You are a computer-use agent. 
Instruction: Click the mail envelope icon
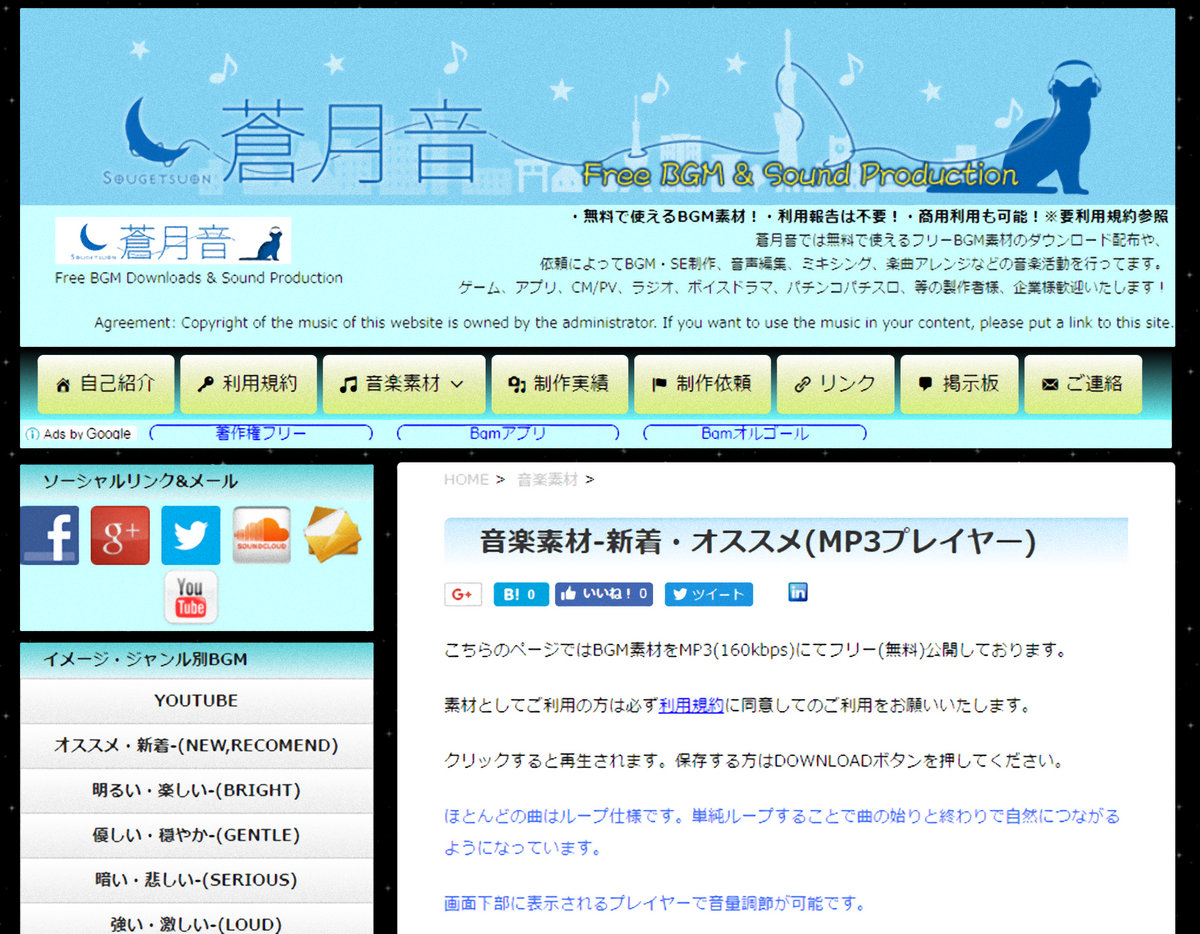coord(332,535)
